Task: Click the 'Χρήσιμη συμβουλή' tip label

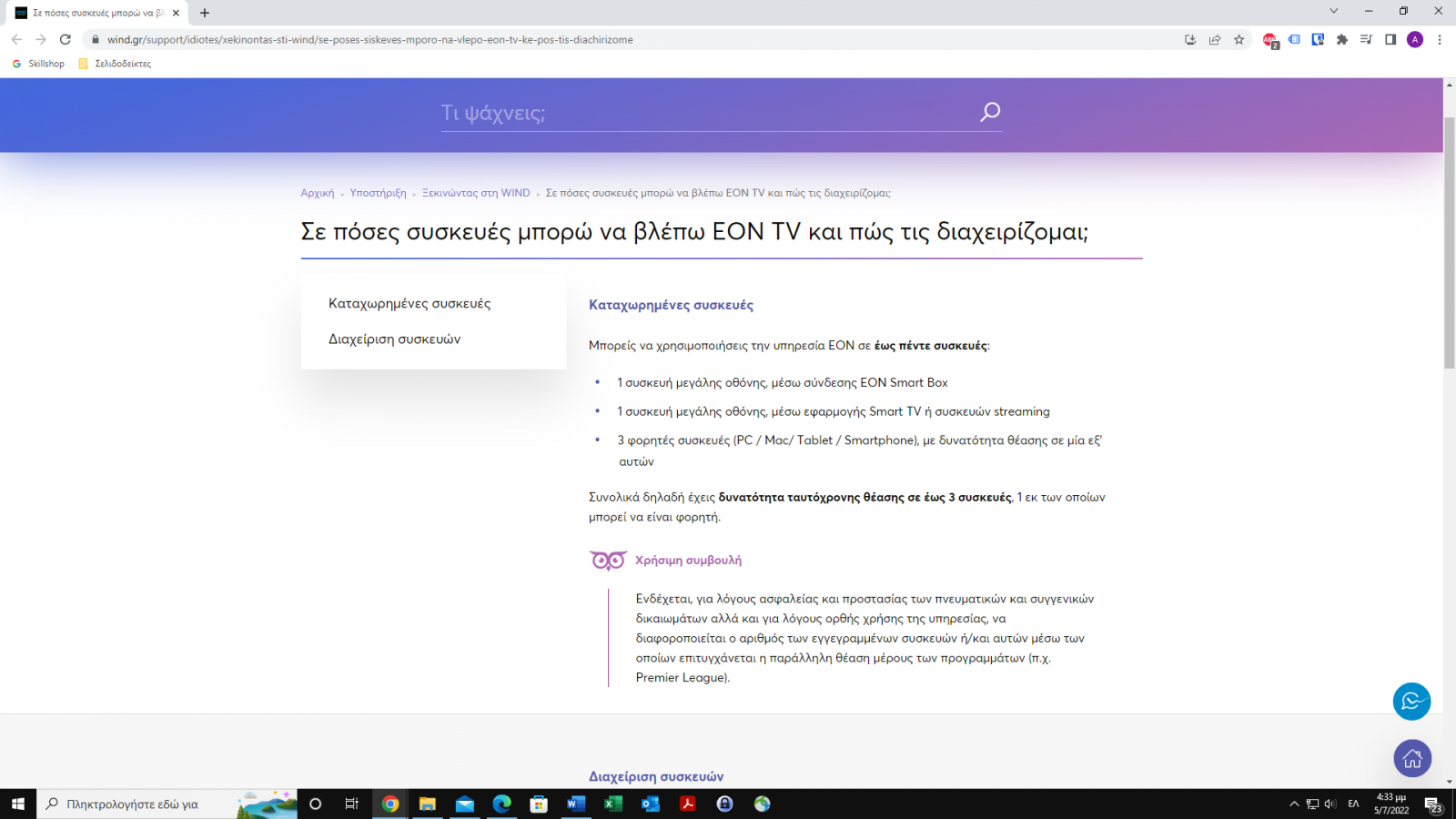Action: click(x=688, y=561)
